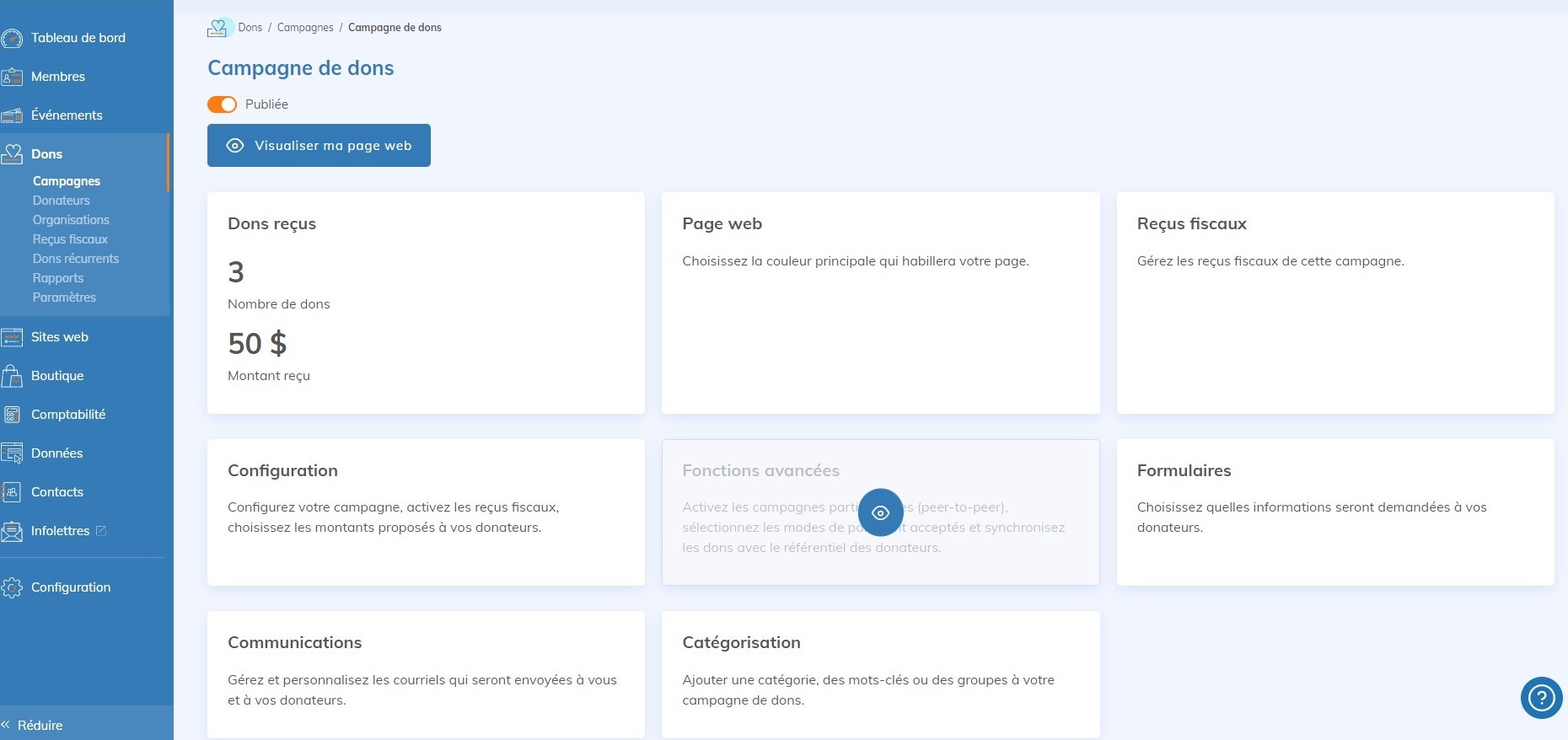The height and width of the screenshot is (740, 1568).
Task: Open the Configuration campaign card
Action: 426,512
